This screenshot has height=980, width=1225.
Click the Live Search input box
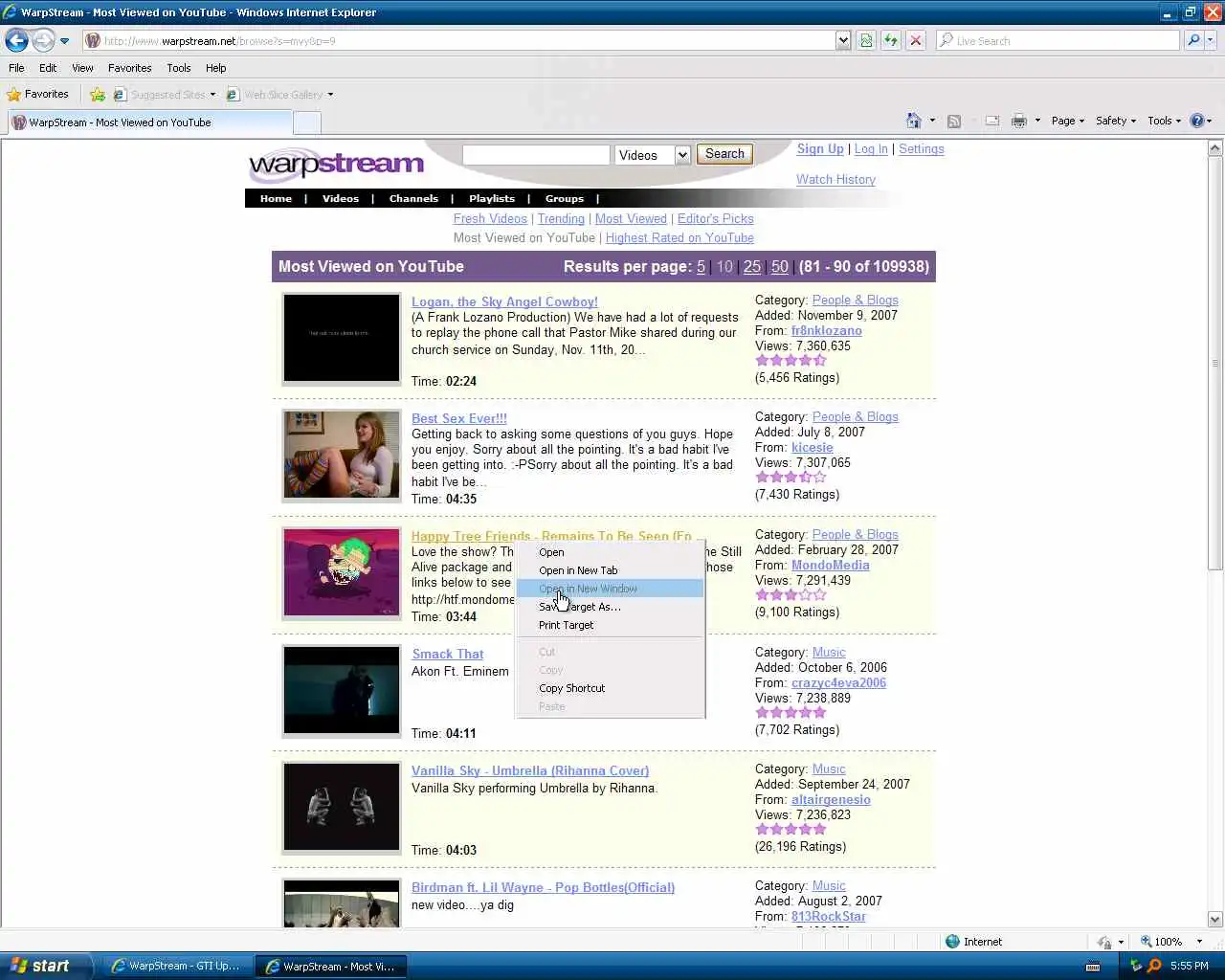tap(1058, 40)
